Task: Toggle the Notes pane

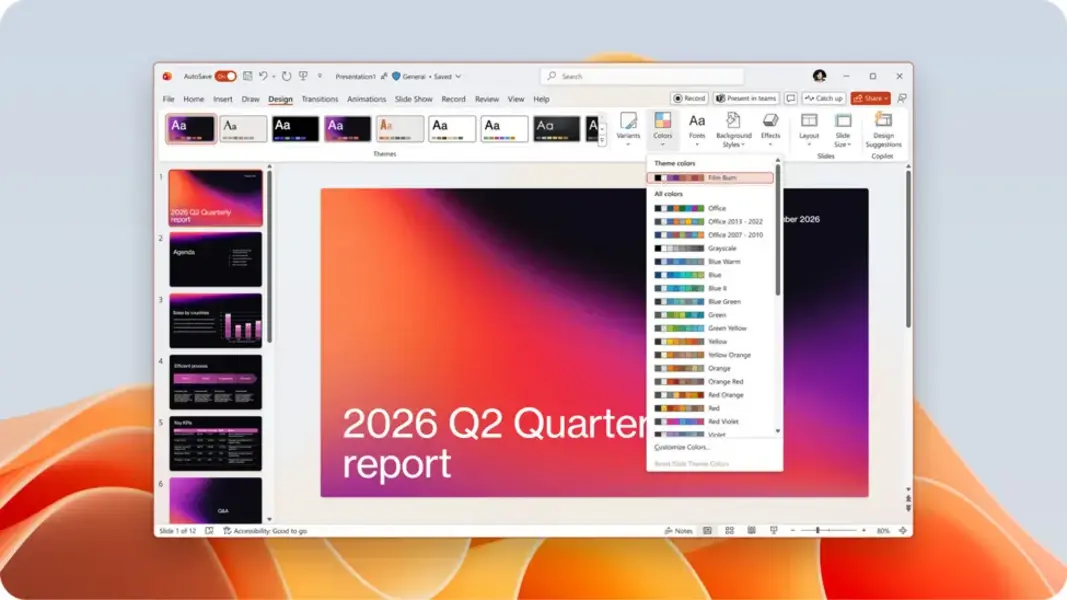Action: point(678,531)
